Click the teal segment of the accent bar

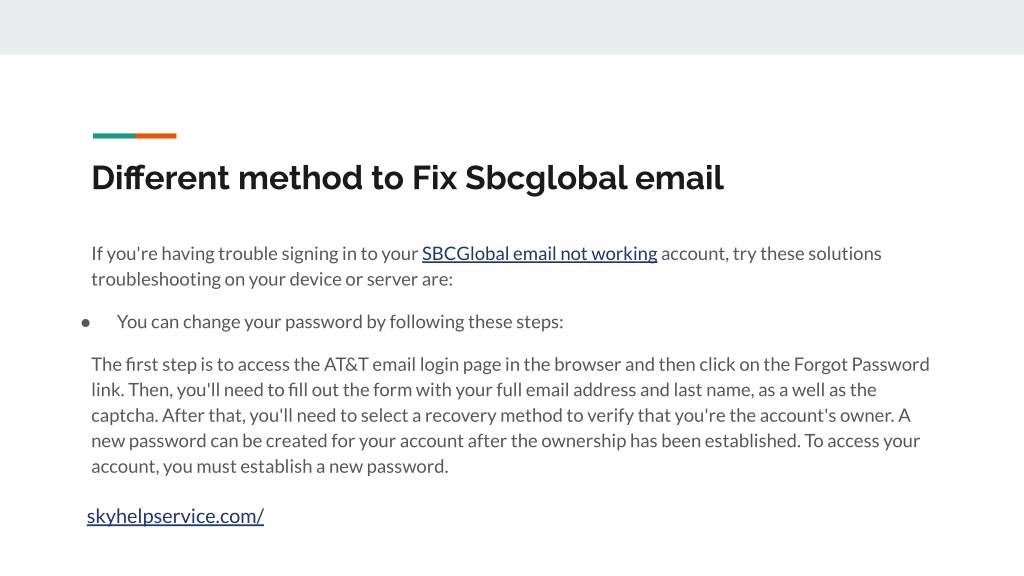pyautogui.click(x=114, y=136)
